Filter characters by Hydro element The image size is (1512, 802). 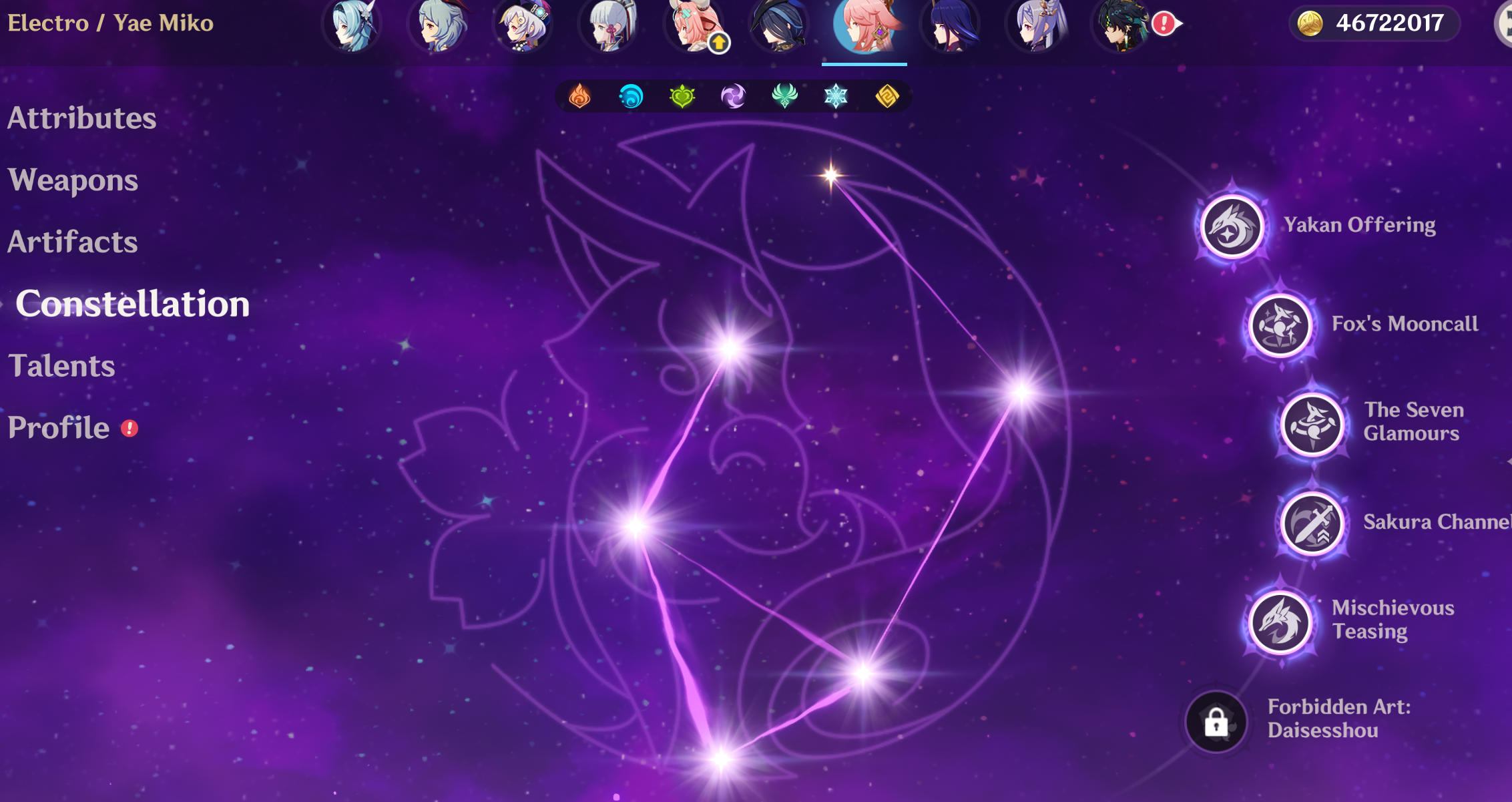[631, 97]
